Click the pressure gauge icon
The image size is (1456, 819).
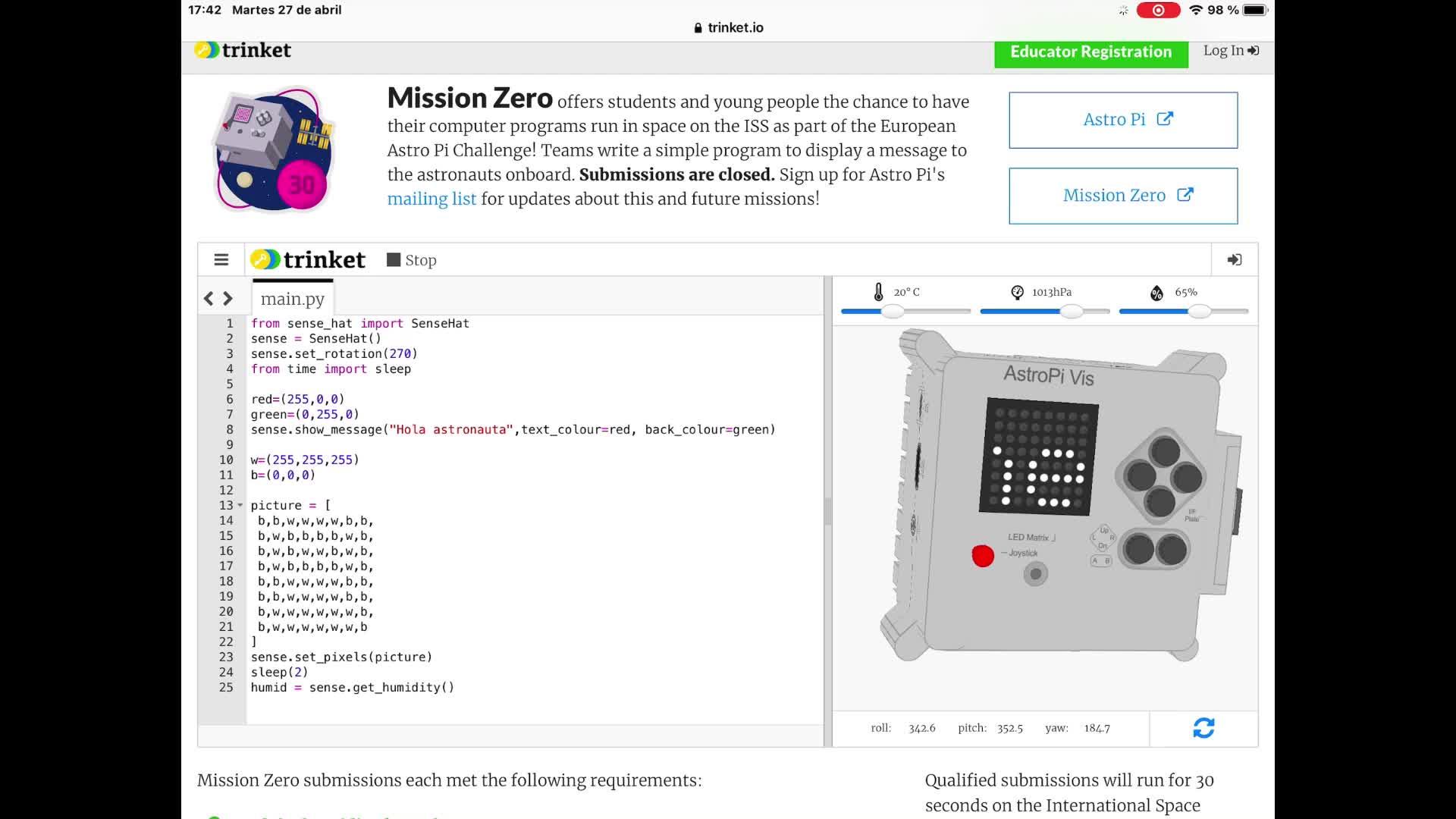coord(1017,292)
